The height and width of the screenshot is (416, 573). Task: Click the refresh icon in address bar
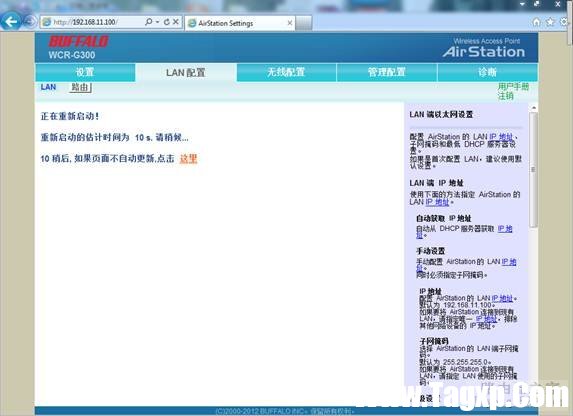[167, 22]
